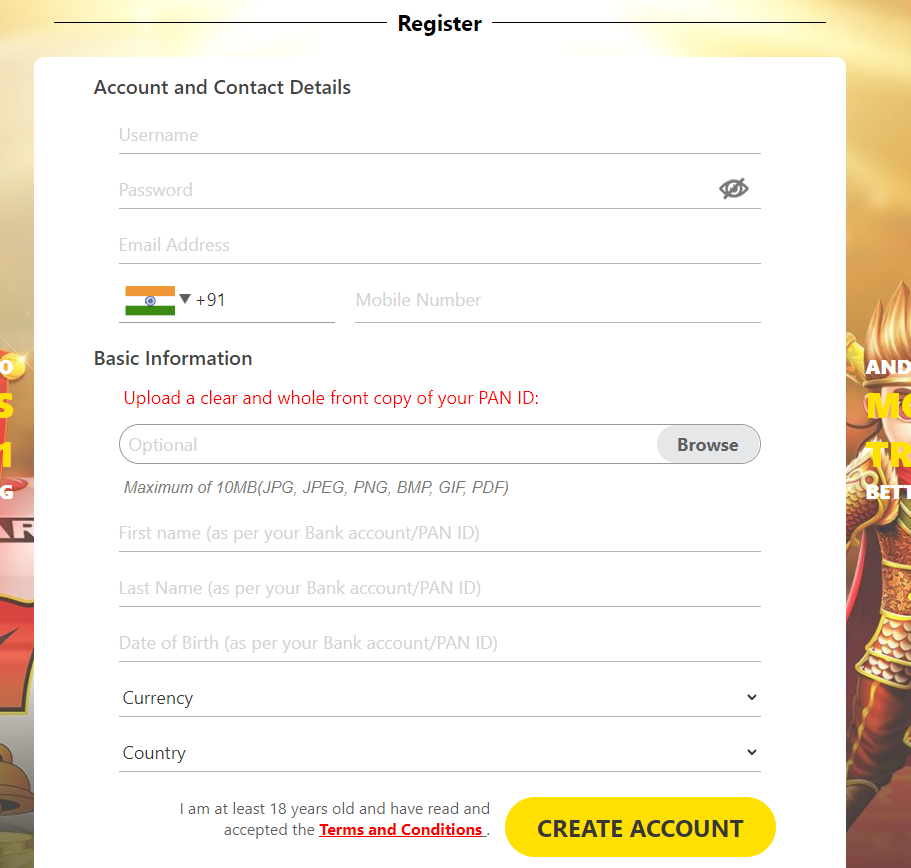
Task: Expand the Country dropdown
Action: coord(440,753)
